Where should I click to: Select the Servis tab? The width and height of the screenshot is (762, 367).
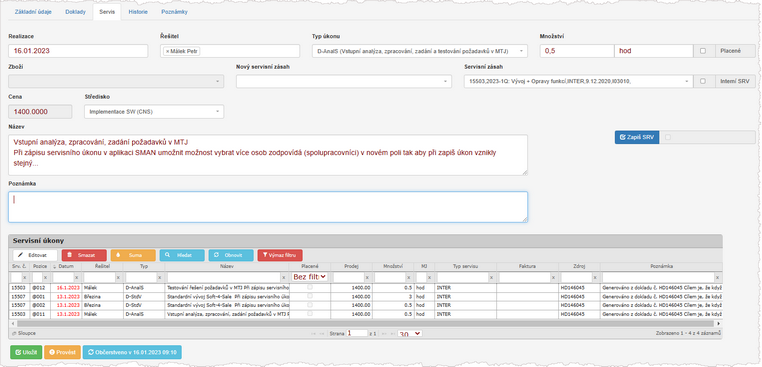point(107,12)
